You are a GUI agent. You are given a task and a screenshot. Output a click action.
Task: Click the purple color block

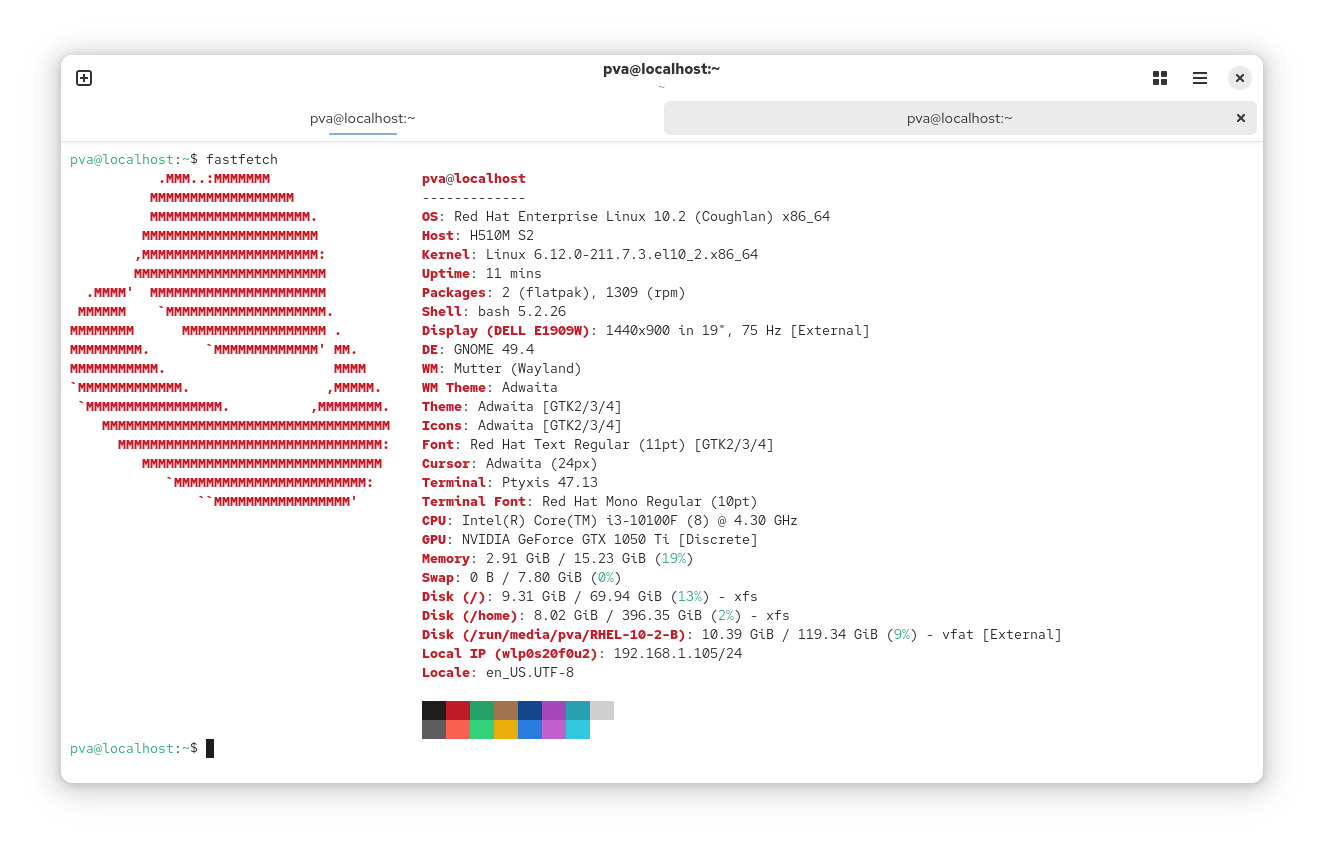point(554,710)
